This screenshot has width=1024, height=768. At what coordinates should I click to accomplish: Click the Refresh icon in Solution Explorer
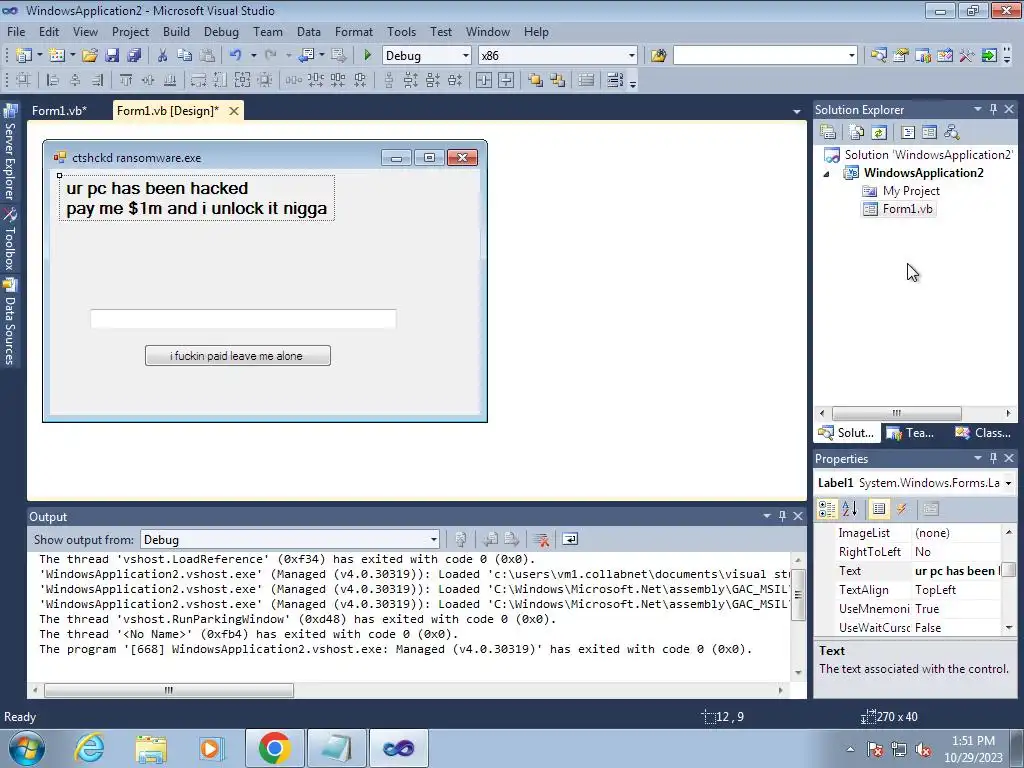point(879,133)
